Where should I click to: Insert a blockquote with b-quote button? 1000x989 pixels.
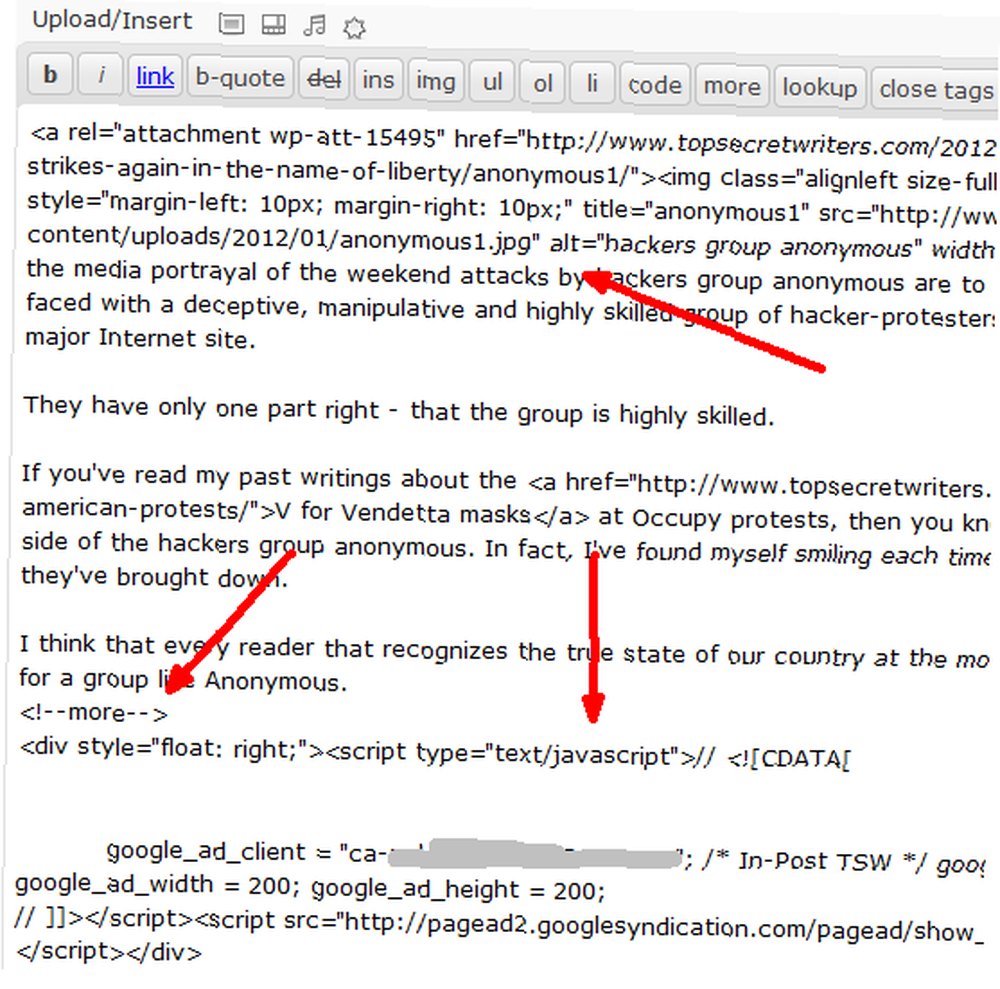pyautogui.click(x=240, y=78)
